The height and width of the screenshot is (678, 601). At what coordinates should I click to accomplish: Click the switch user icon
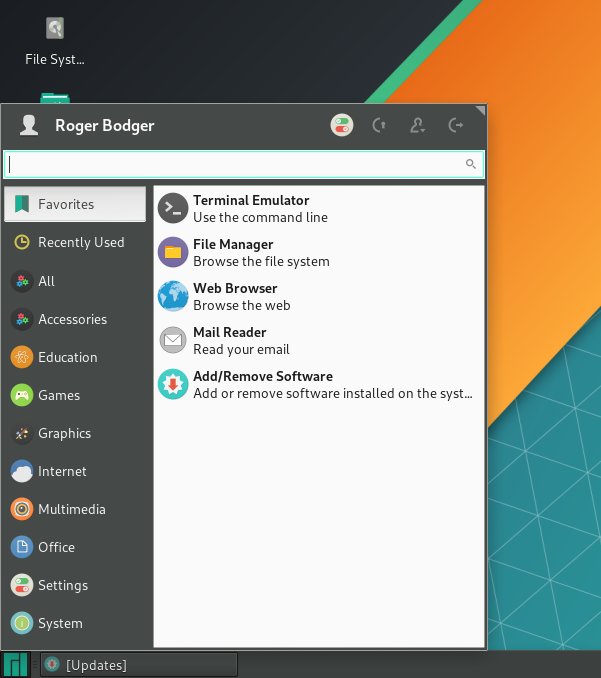[417, 125]
